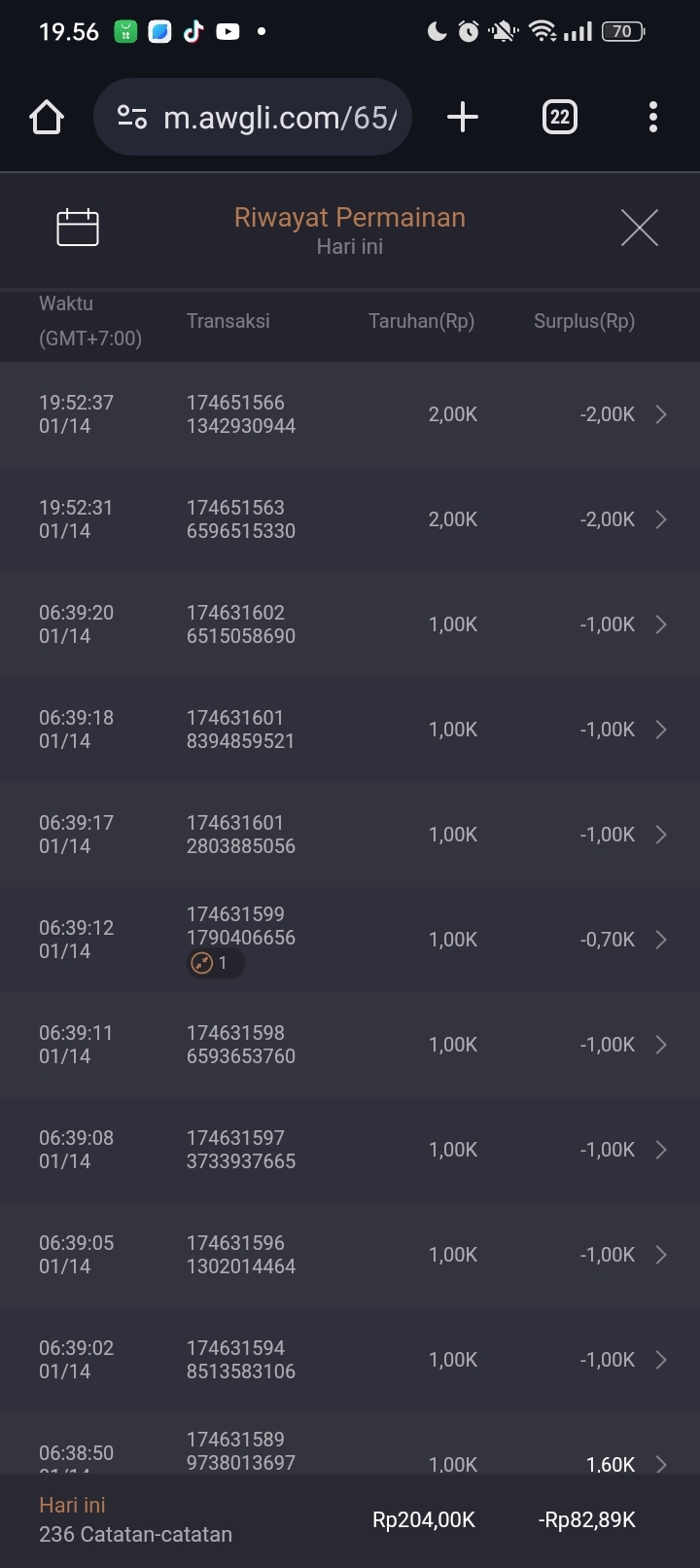Expand the 06:39:18 transaction chevron
Viewport: 700px width, 1568px height.
point(661,730)
